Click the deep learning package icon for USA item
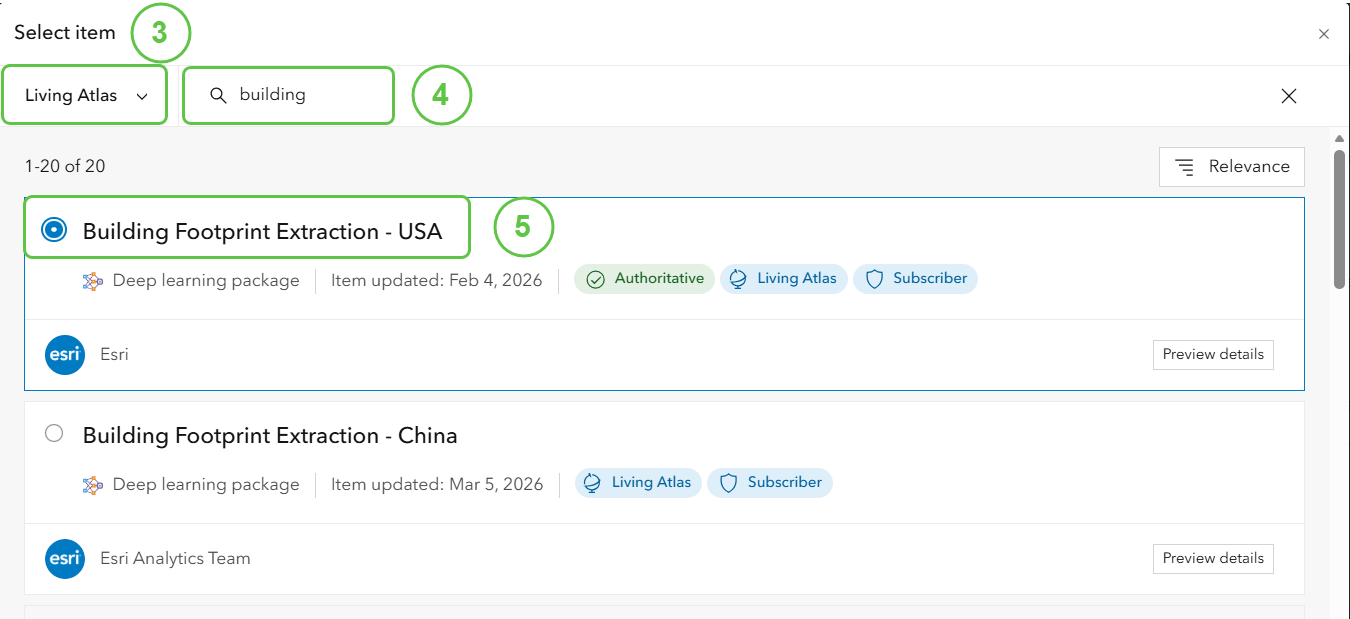1350x619 pixels. click(93, 281)
